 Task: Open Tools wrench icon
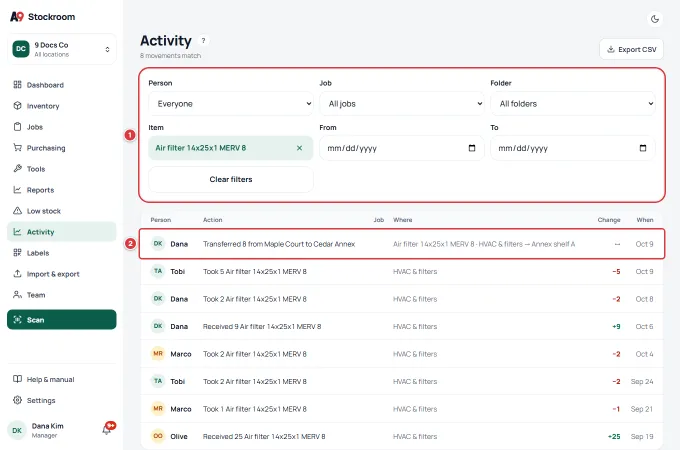[x=17, y=169]
